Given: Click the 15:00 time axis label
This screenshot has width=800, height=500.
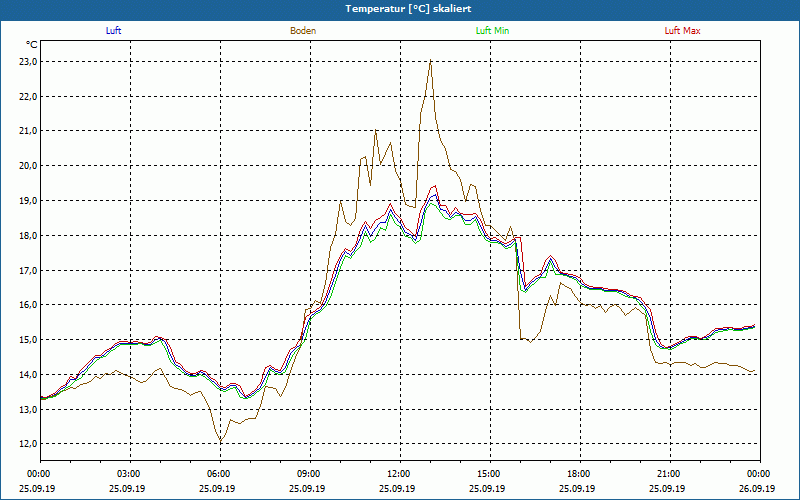Looking at the screenshot, I should [487, 474].
